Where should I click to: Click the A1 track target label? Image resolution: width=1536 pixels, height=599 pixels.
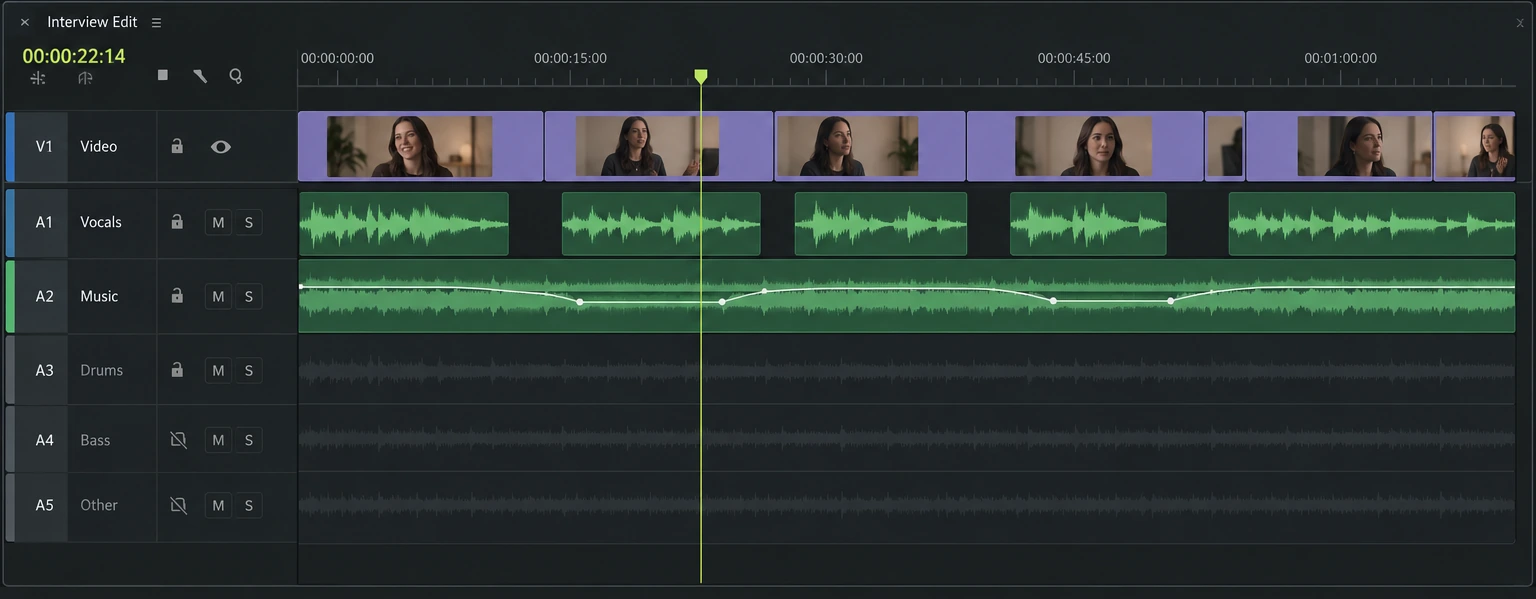(x=44, y=222)
